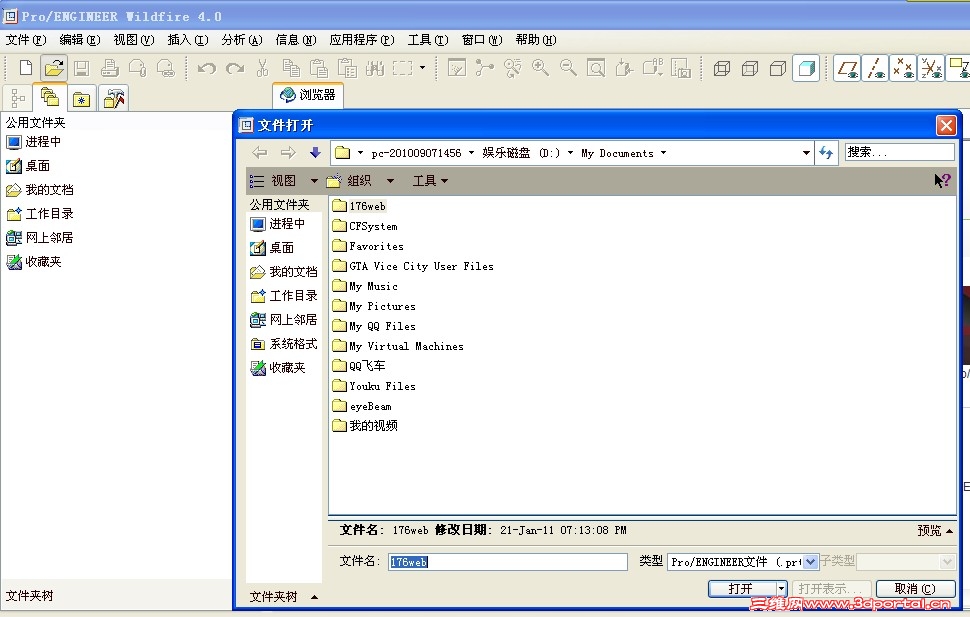The image size is (970, 617).
Task: Open the dialog 工具 dropdown
Action: [x=430, y=181]
